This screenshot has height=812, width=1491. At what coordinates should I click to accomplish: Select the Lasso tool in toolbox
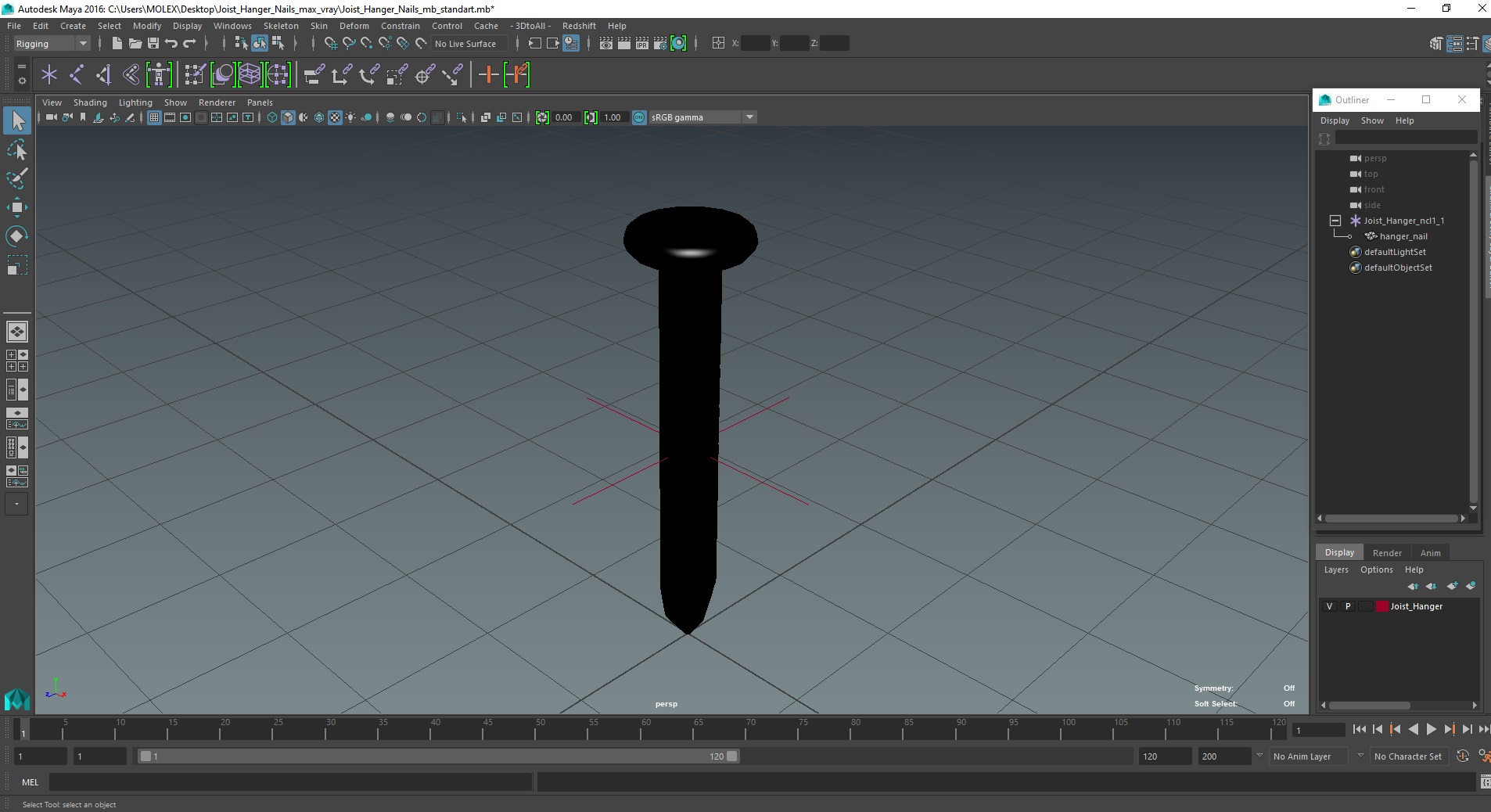[x=16, y=149]
